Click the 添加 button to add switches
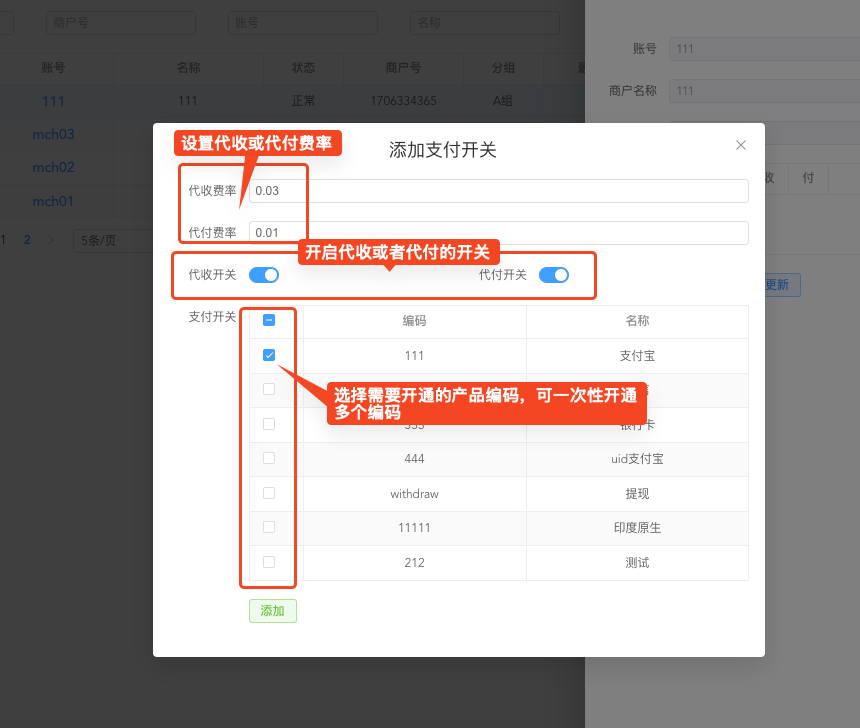This screenshot has width=860, height=728. click(x=272, y=610)
